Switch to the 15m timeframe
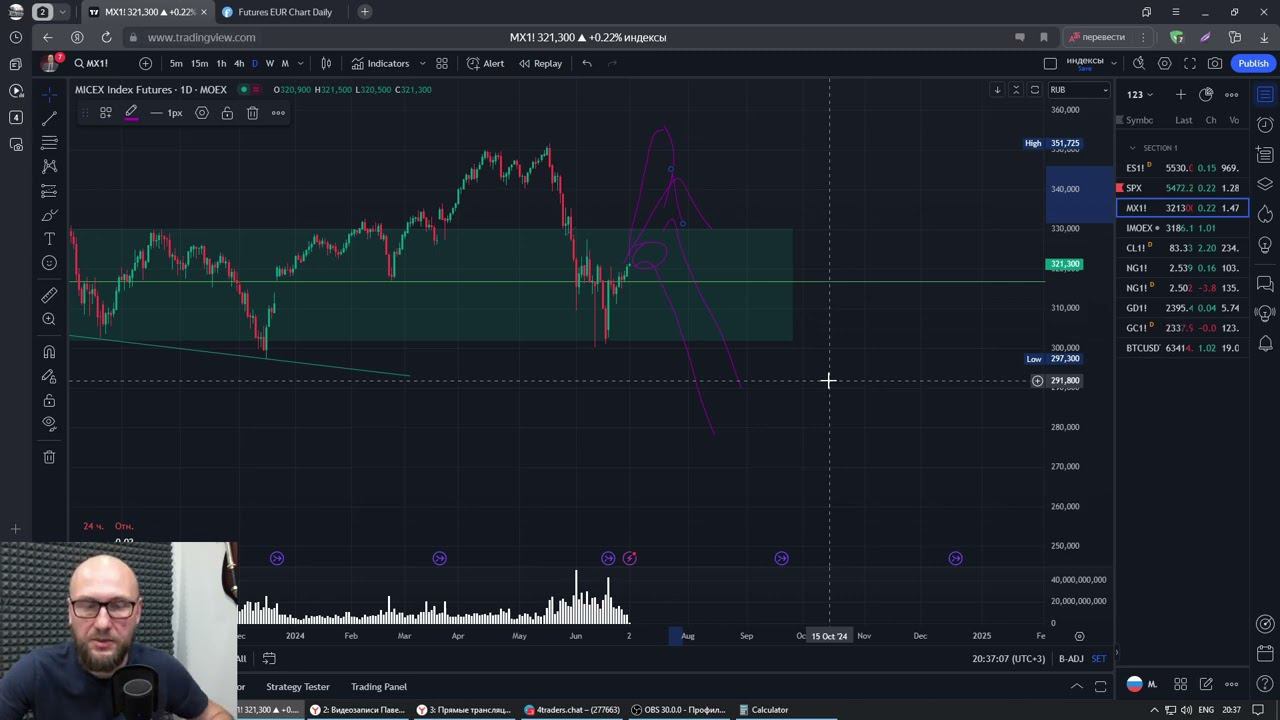1280x720 pixels. click(x=199, y=63)
